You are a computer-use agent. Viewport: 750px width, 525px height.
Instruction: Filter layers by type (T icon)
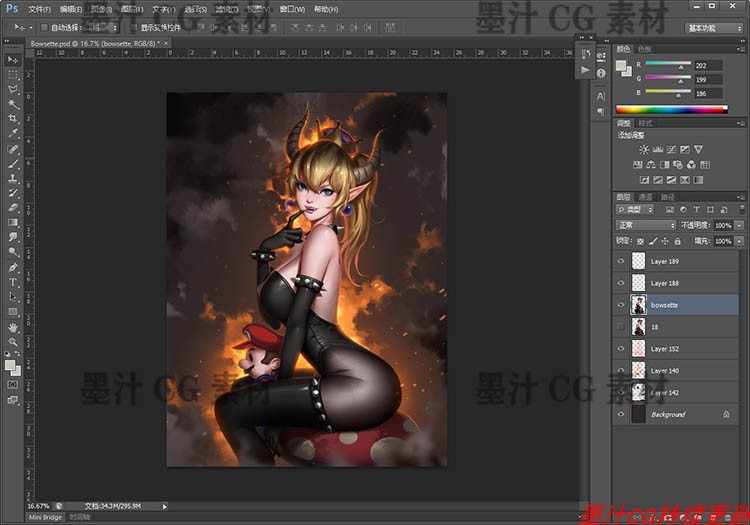click(x=696, y=210)
